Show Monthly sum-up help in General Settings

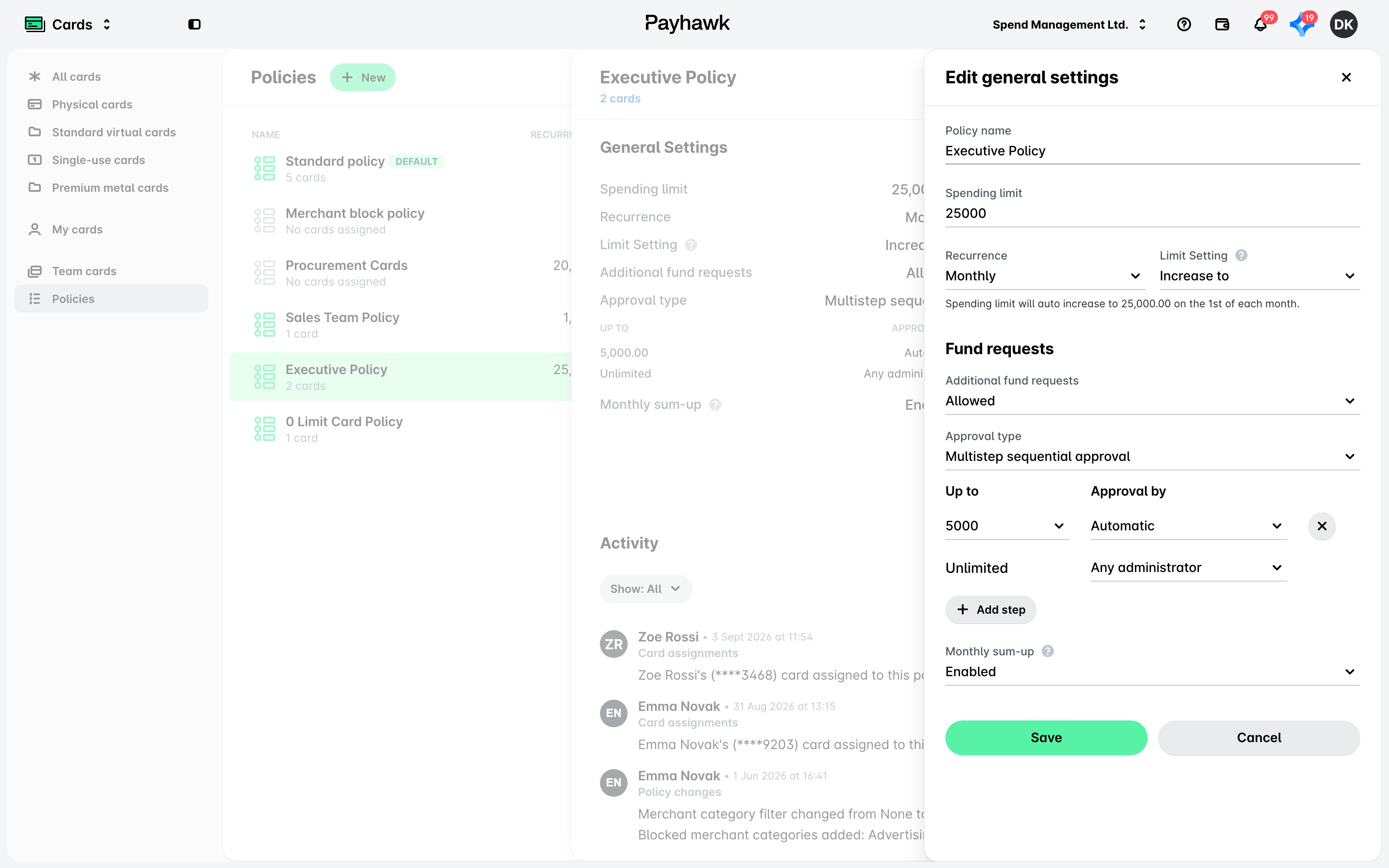[x=715, y=405]
